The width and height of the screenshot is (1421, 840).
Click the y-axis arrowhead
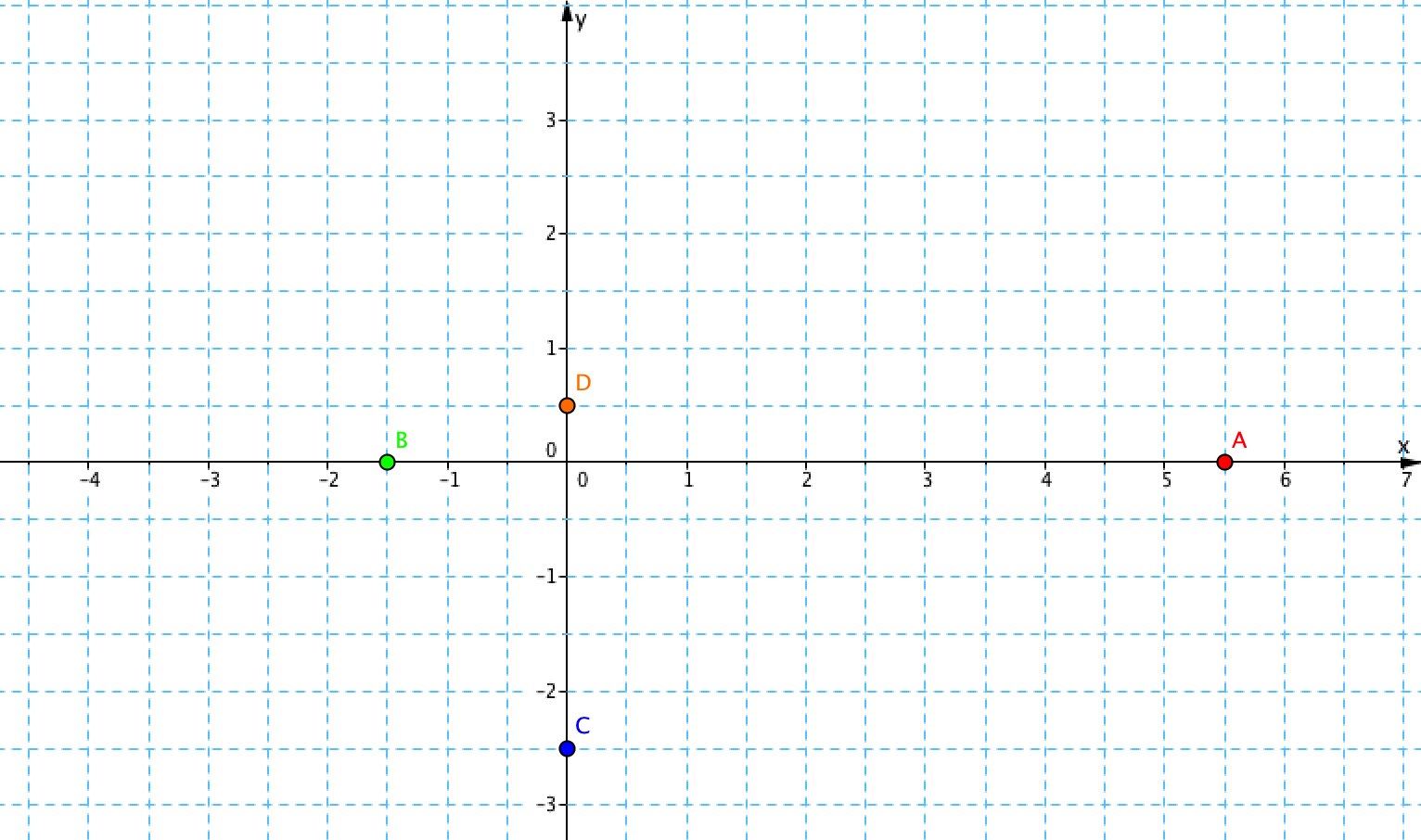click(x=567, y=12)
